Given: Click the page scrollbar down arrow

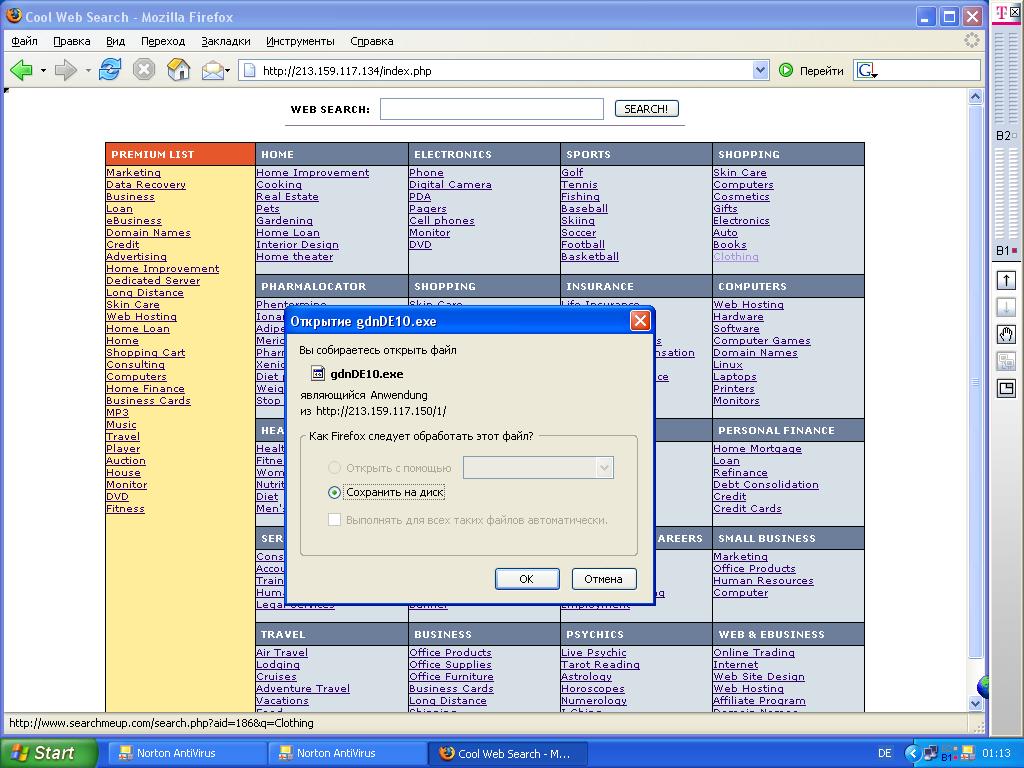Looking at the screenshot, I should (x=975, y=704).
